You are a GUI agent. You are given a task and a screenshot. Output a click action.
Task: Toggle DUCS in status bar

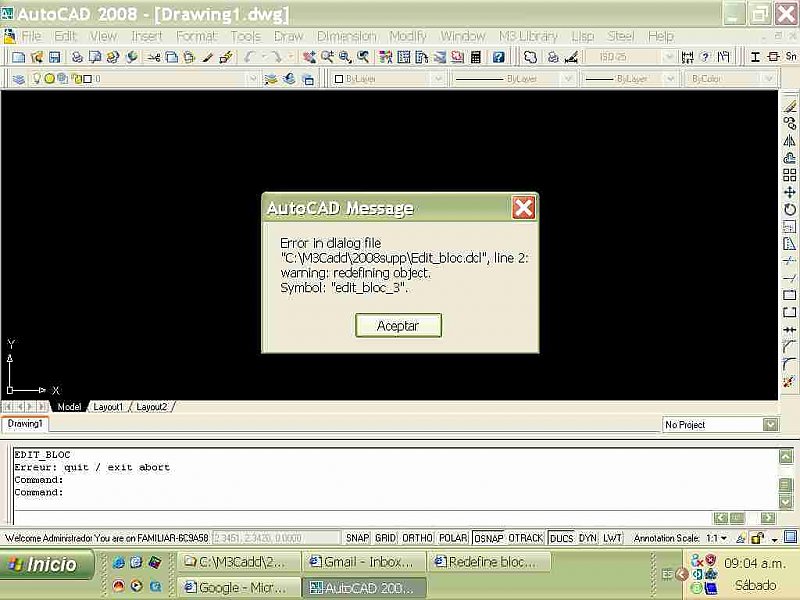(x=561, y=538)
